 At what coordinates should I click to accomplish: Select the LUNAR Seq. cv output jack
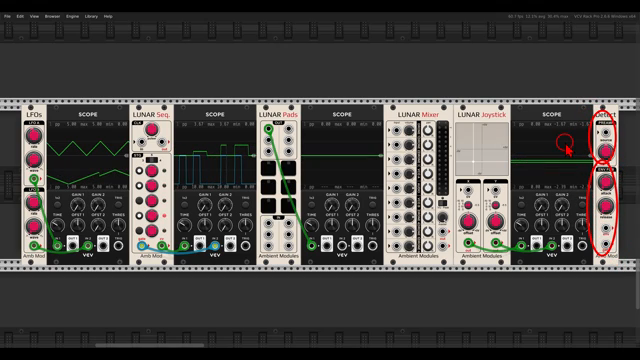click(x=162, y=246)
